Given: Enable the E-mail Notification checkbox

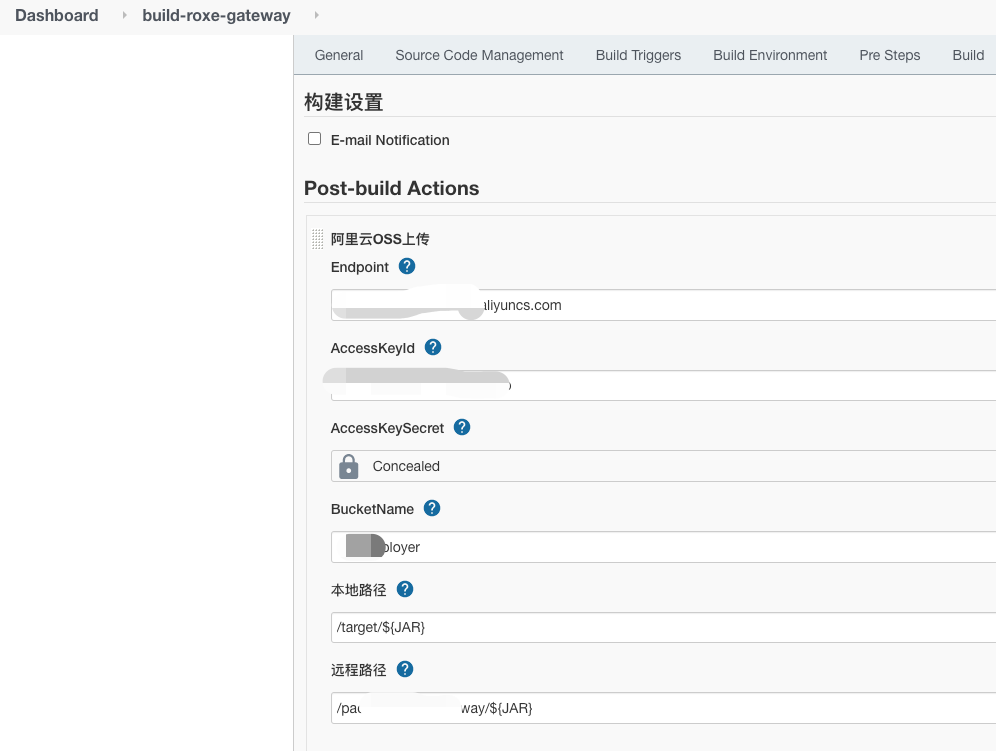Looking at the screenshot, I should [315, 139].
